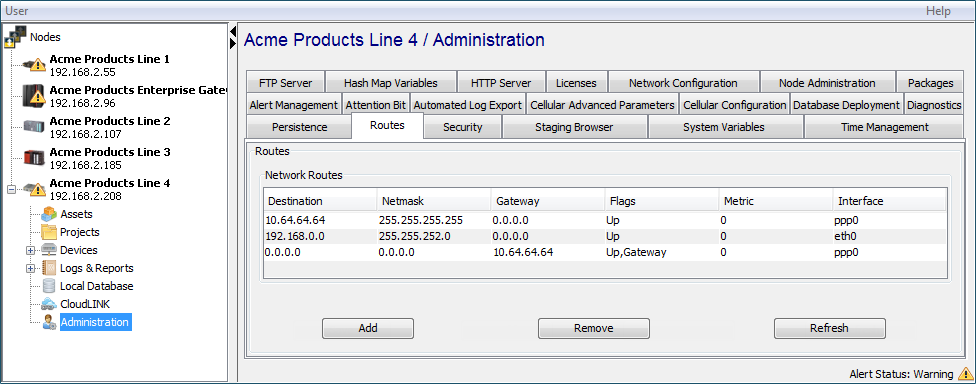
Task: Open the Licenses tab
Action: pos(576,83)
